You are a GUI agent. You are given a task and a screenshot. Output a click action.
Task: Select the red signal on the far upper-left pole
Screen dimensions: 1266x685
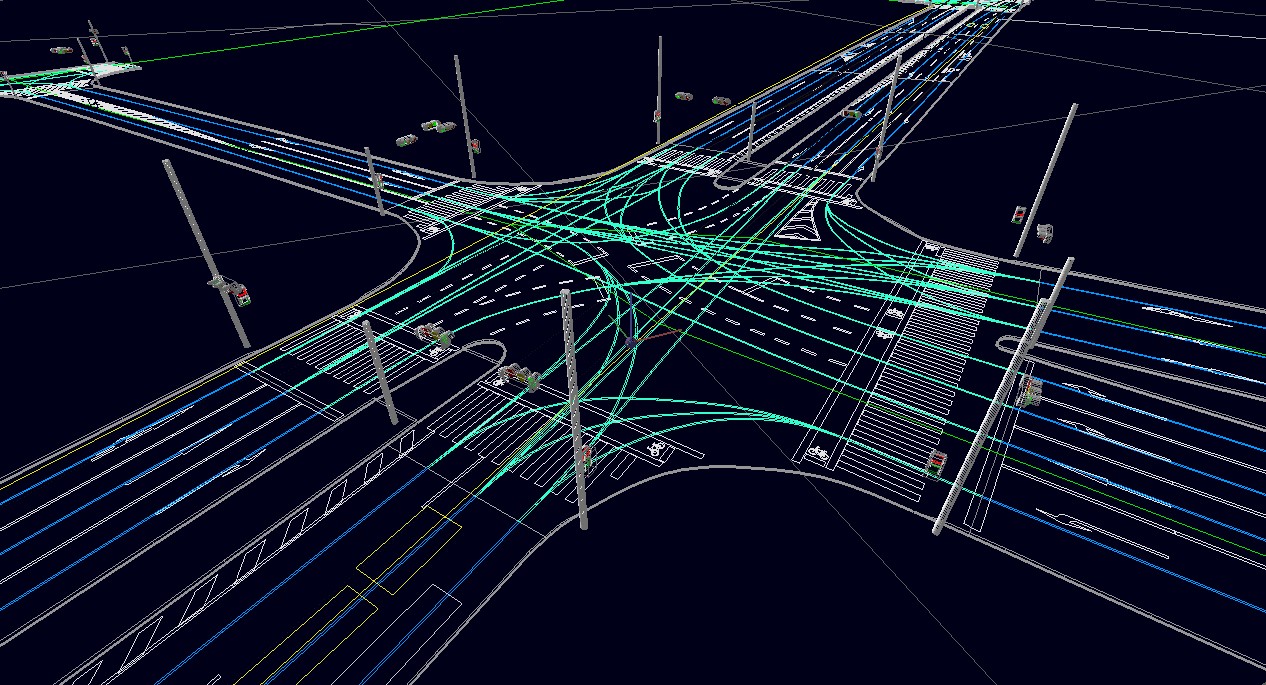[x=474, y=147]
